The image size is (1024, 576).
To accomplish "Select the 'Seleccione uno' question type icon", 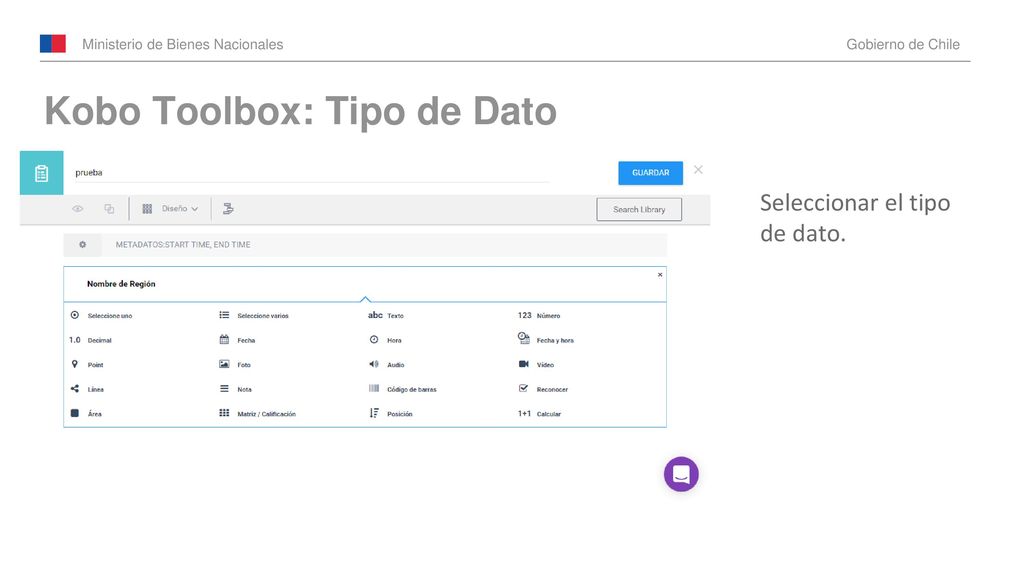I will point(74,315).
